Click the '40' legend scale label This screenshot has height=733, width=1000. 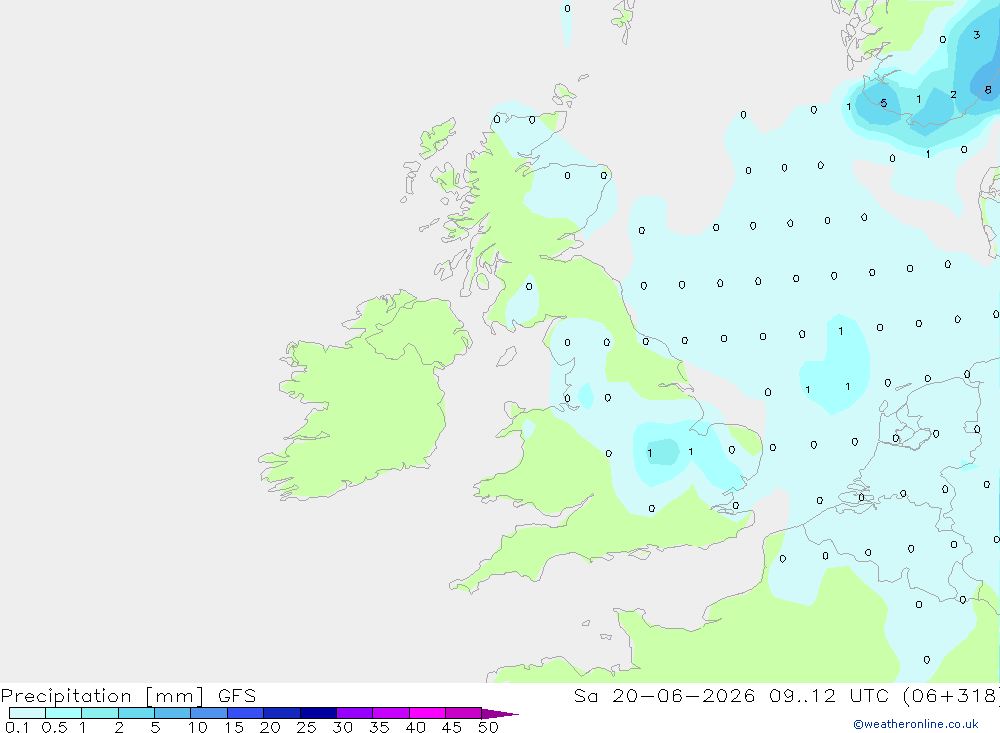(x=415, y=727)
